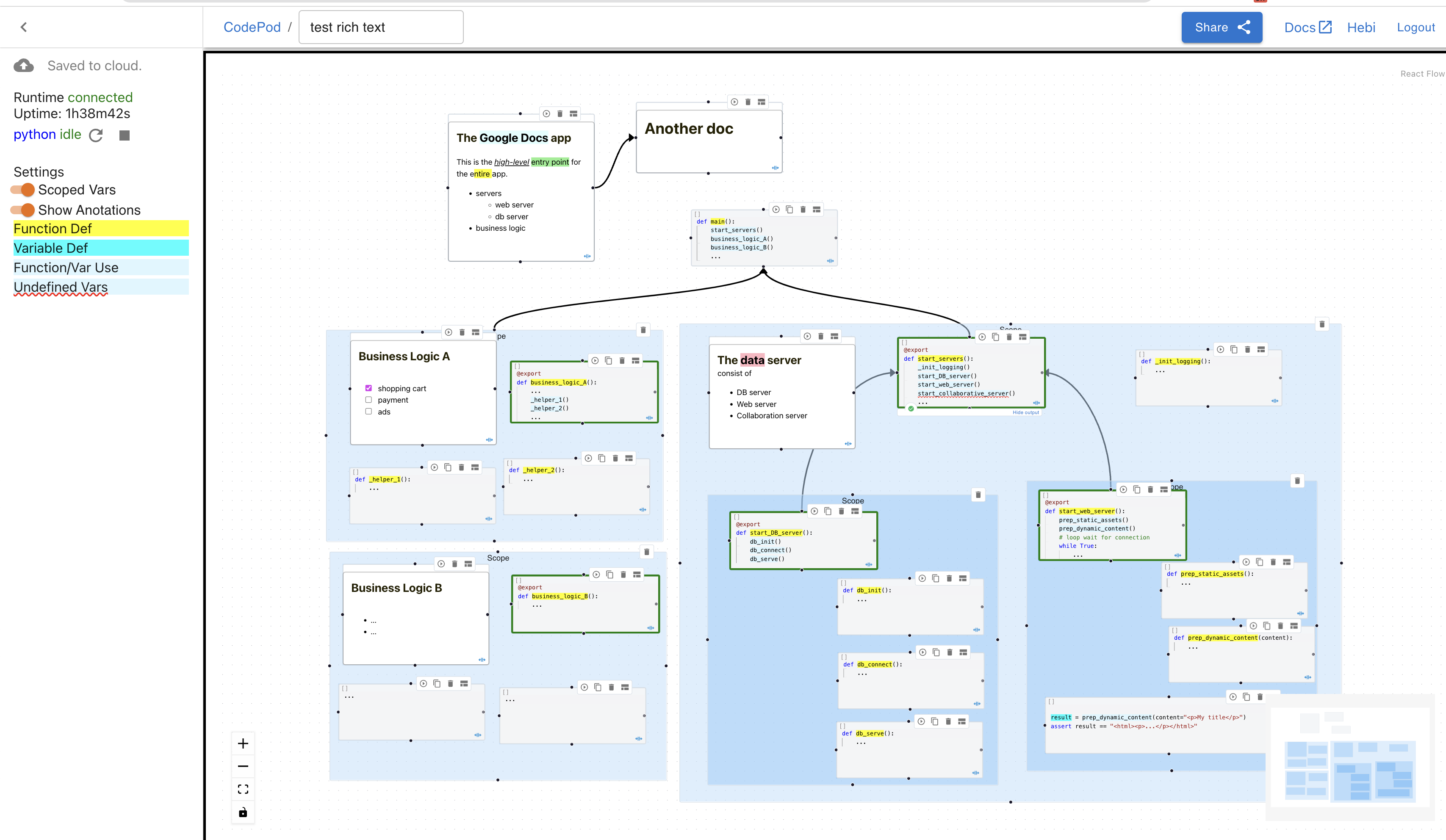Check the payment checkbox in Business Logic A

(368, 400)
